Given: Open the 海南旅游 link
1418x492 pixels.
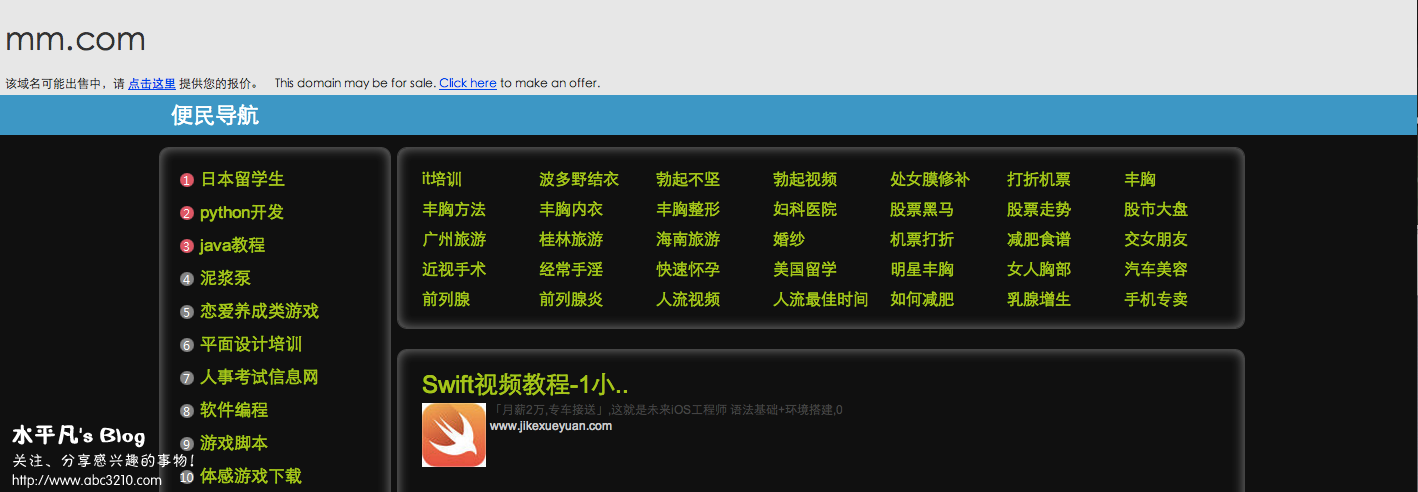Looking at the screenshot, I should click(687, 239).
